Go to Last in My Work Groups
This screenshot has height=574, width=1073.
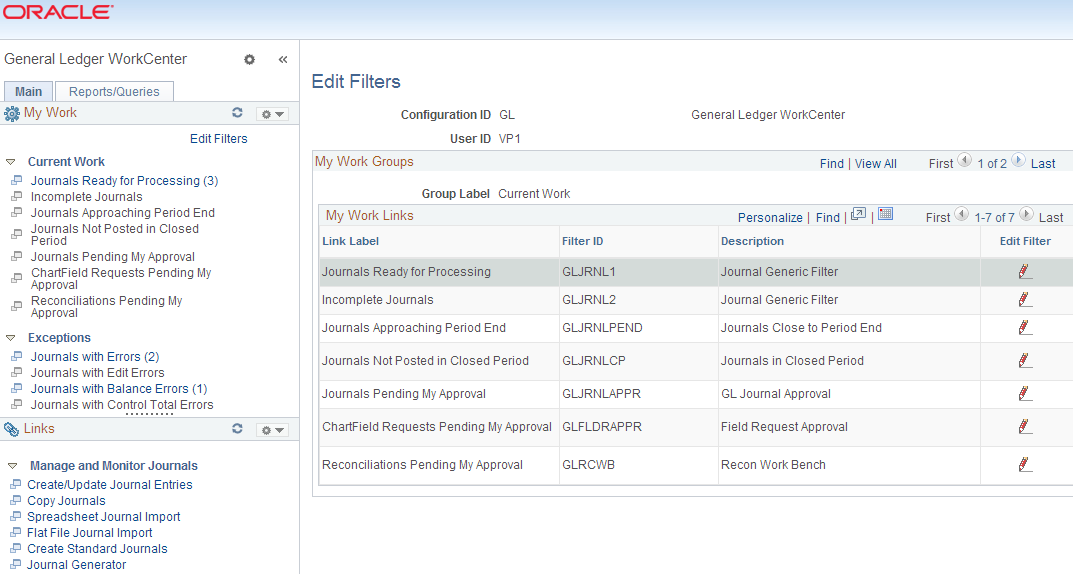pos(1043,164)
